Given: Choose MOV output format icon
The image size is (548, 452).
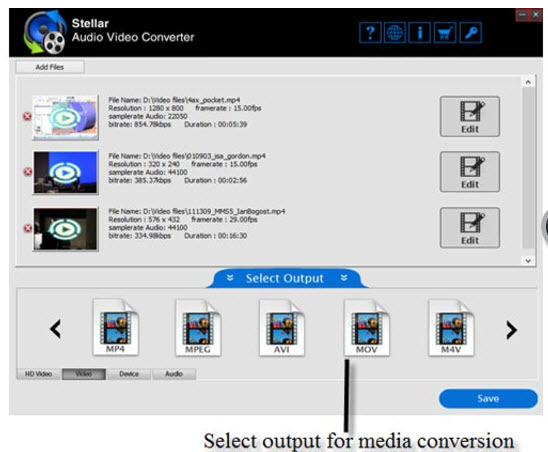Looking at the screenshot, I should point(366,328).
